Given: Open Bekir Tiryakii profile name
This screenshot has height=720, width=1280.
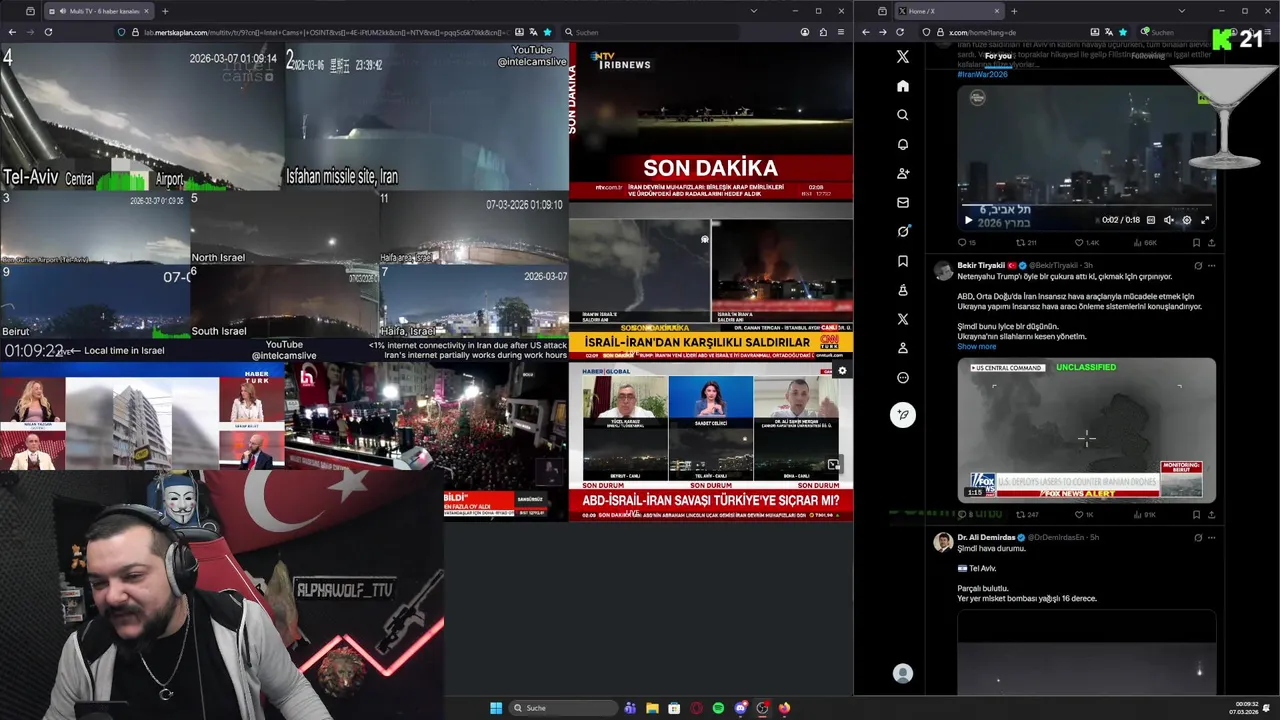Looking at the screenshot, I should [x=981, y=265].
